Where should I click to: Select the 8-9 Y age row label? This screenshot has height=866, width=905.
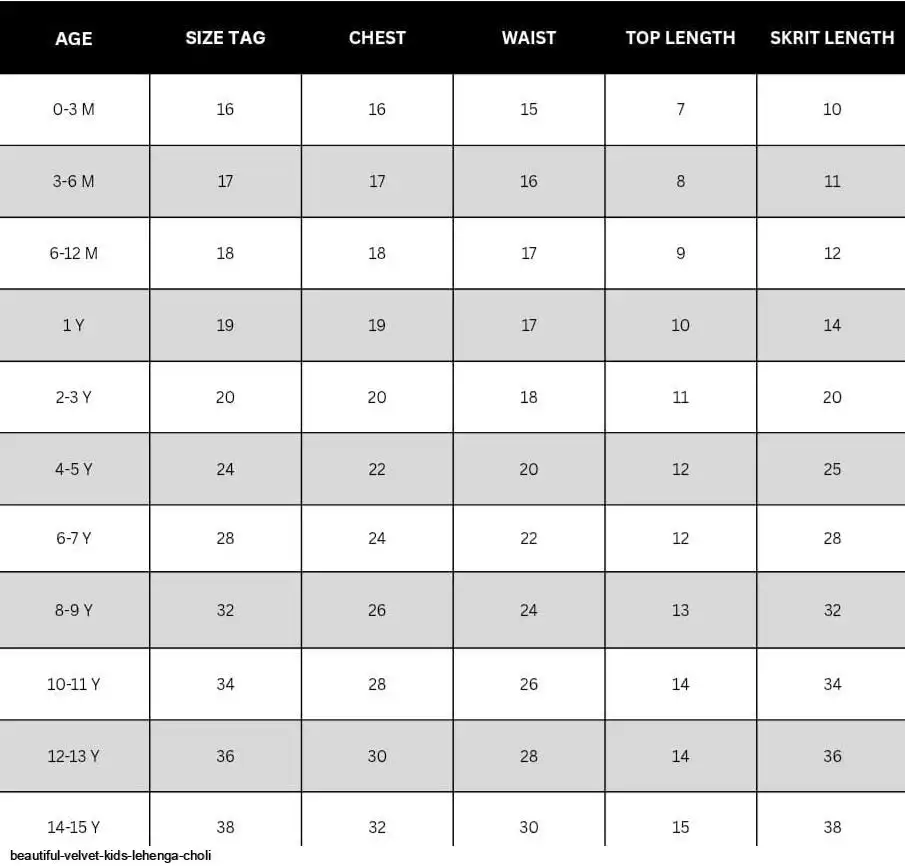[74, 610]
